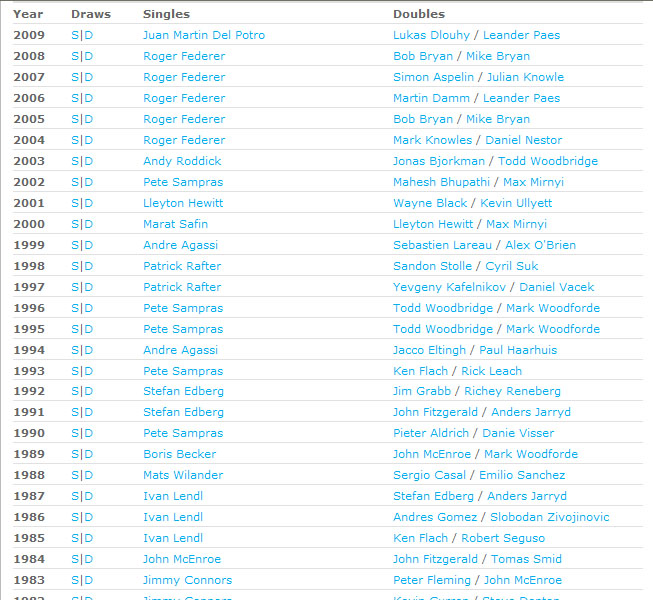Screen dimensions: 653x600
Task: Open Andy Roddick's 2003 champion link
Action: (182, 161)
